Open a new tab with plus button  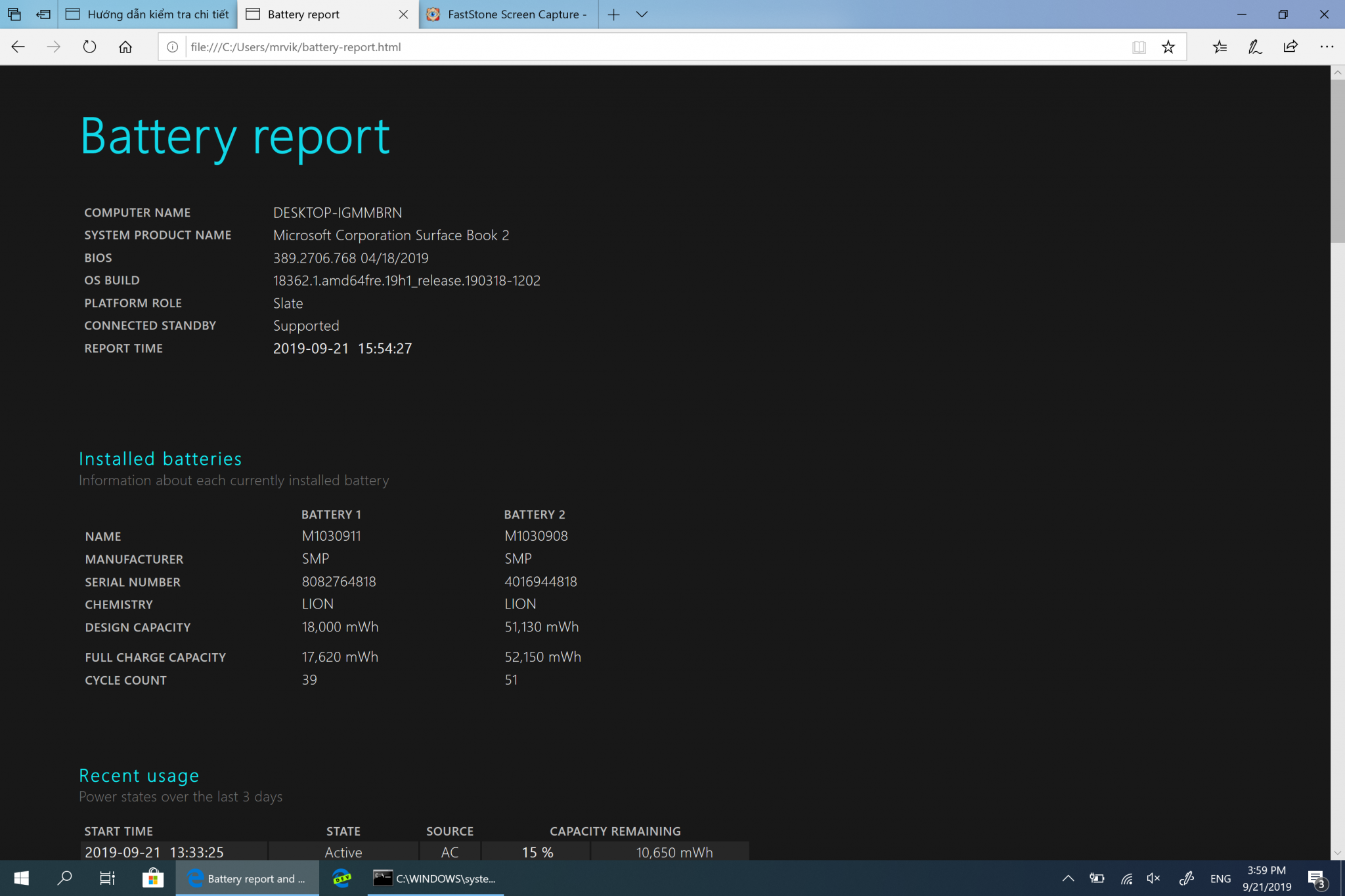point(613,14)
